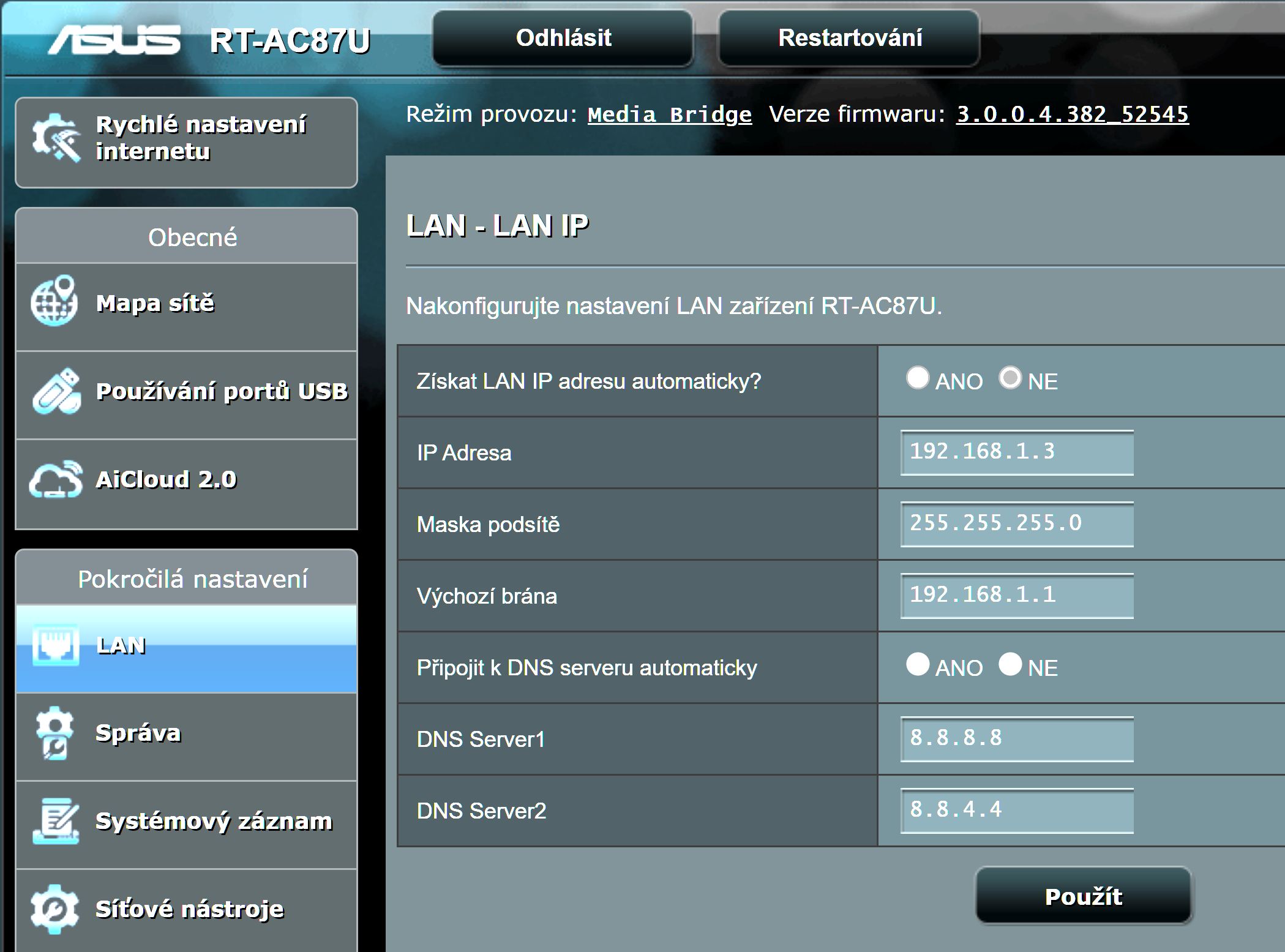Open the Systémový záznam notepad icon
The height and width of the screenshot is (952, 1285).
55,820
